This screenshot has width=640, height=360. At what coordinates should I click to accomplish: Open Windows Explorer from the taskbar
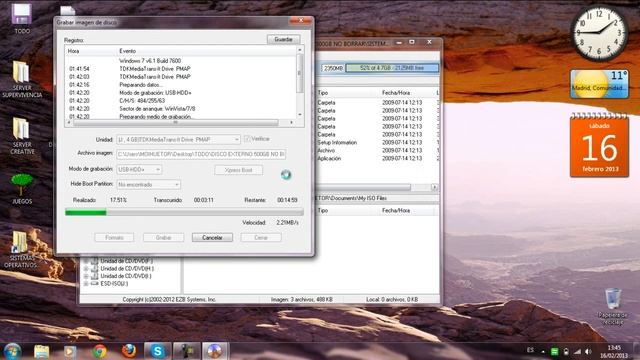(42, 351)
